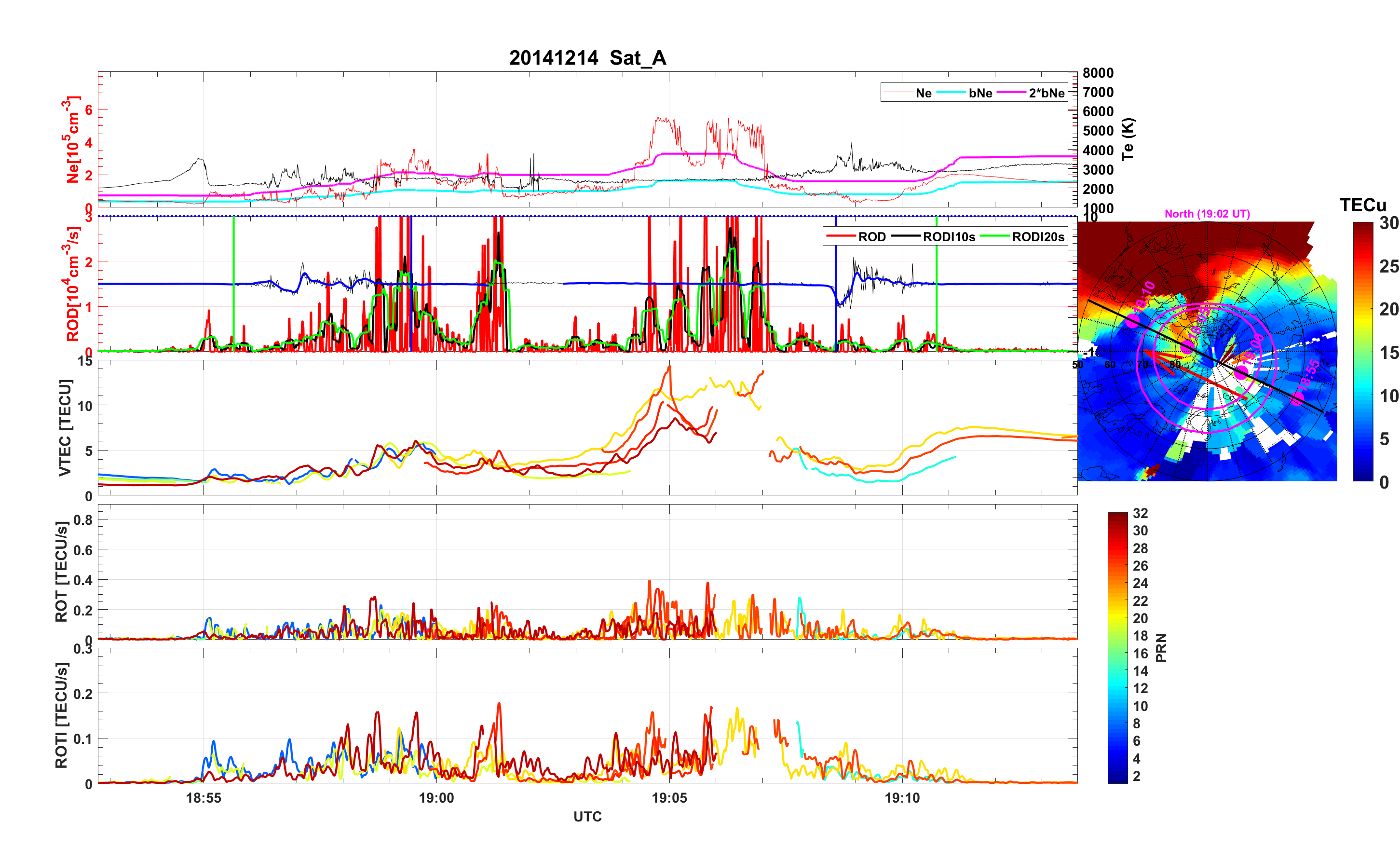Click the UTC x-axis label
1400x847 pixels.
587,816
